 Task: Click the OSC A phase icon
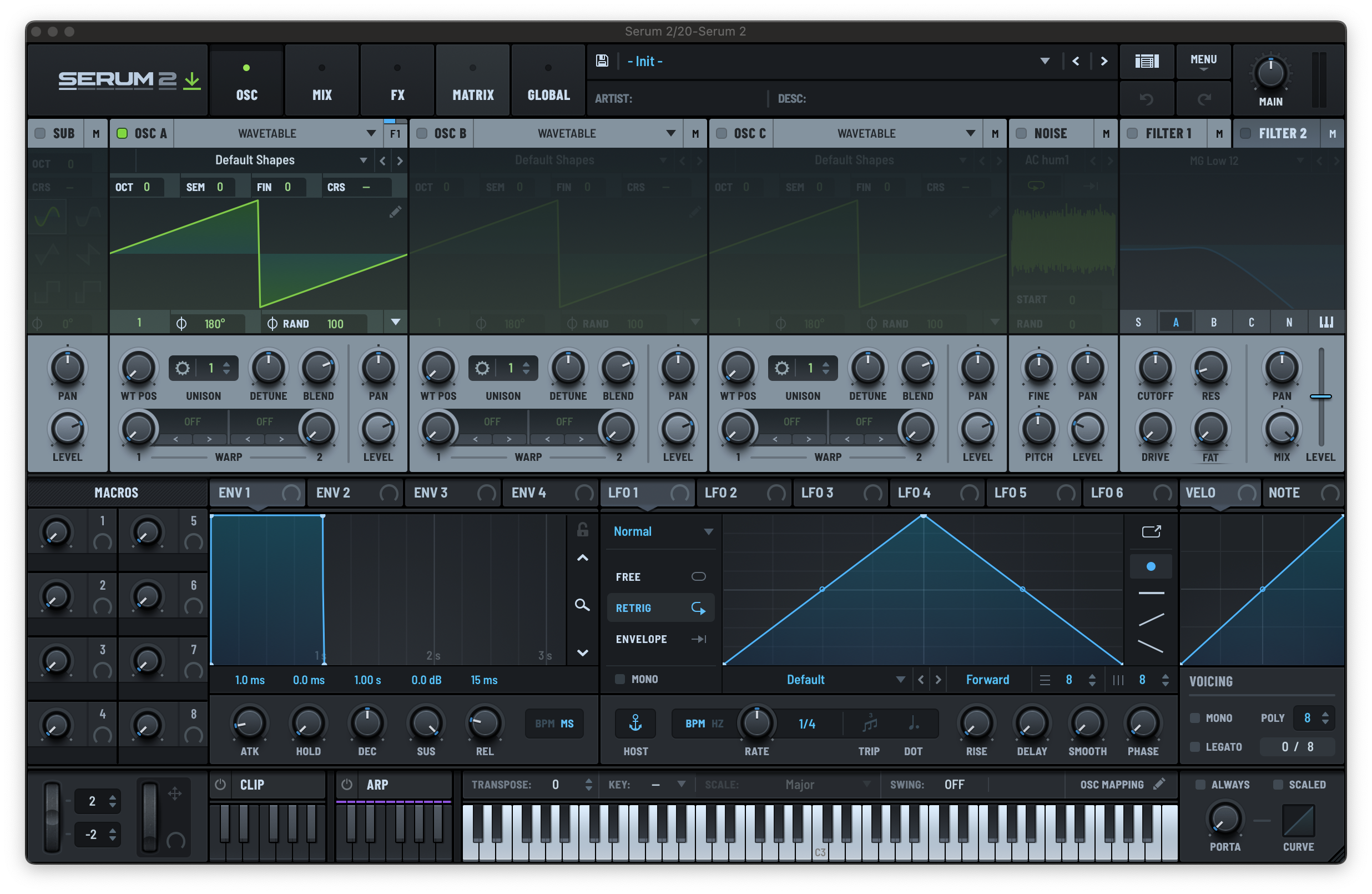point(181,324)
